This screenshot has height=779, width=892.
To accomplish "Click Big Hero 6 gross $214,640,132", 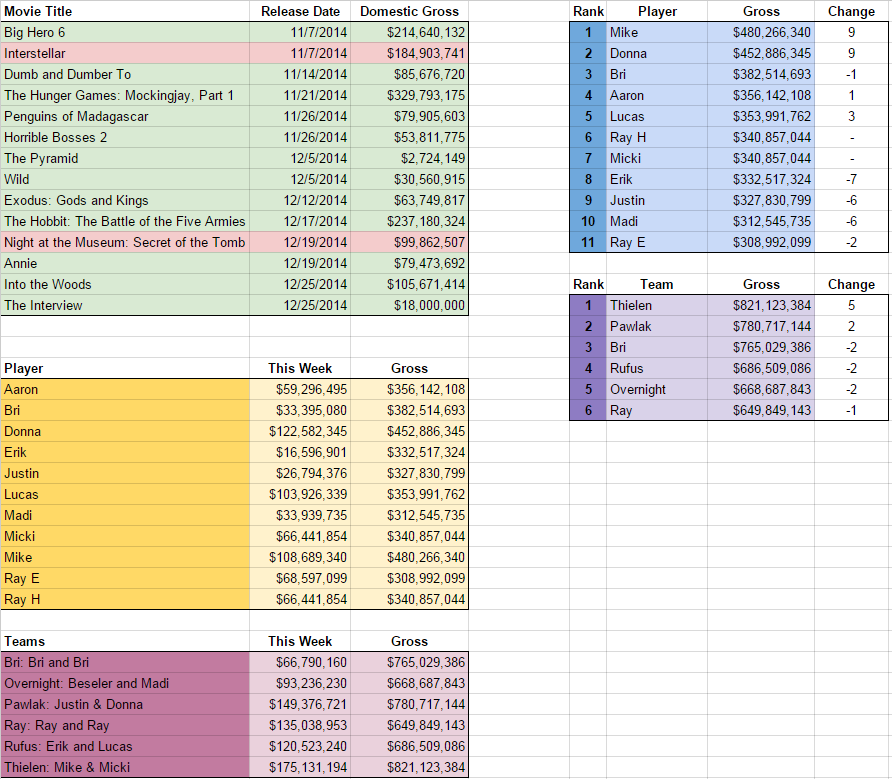I will click(410, 32).
